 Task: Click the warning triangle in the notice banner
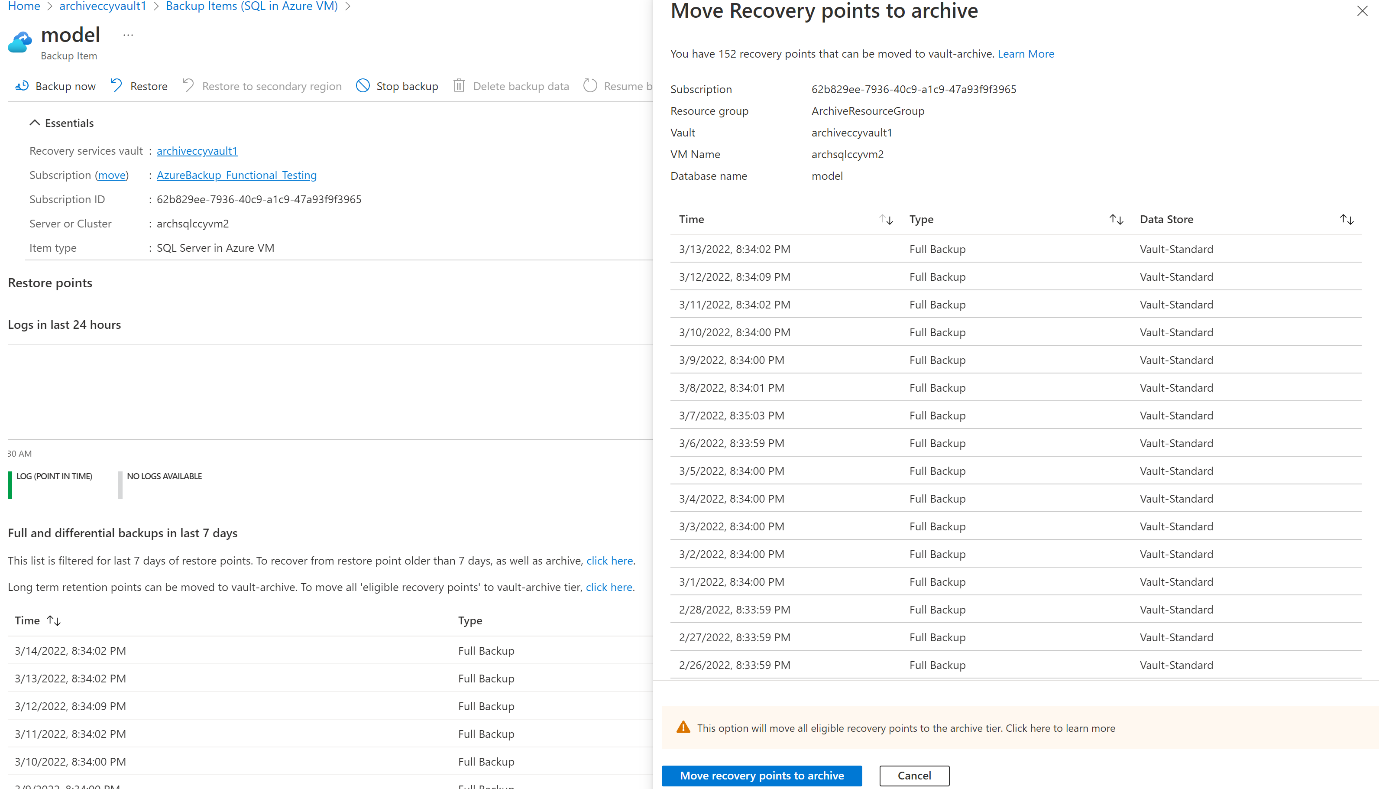(x=684, y=728)
